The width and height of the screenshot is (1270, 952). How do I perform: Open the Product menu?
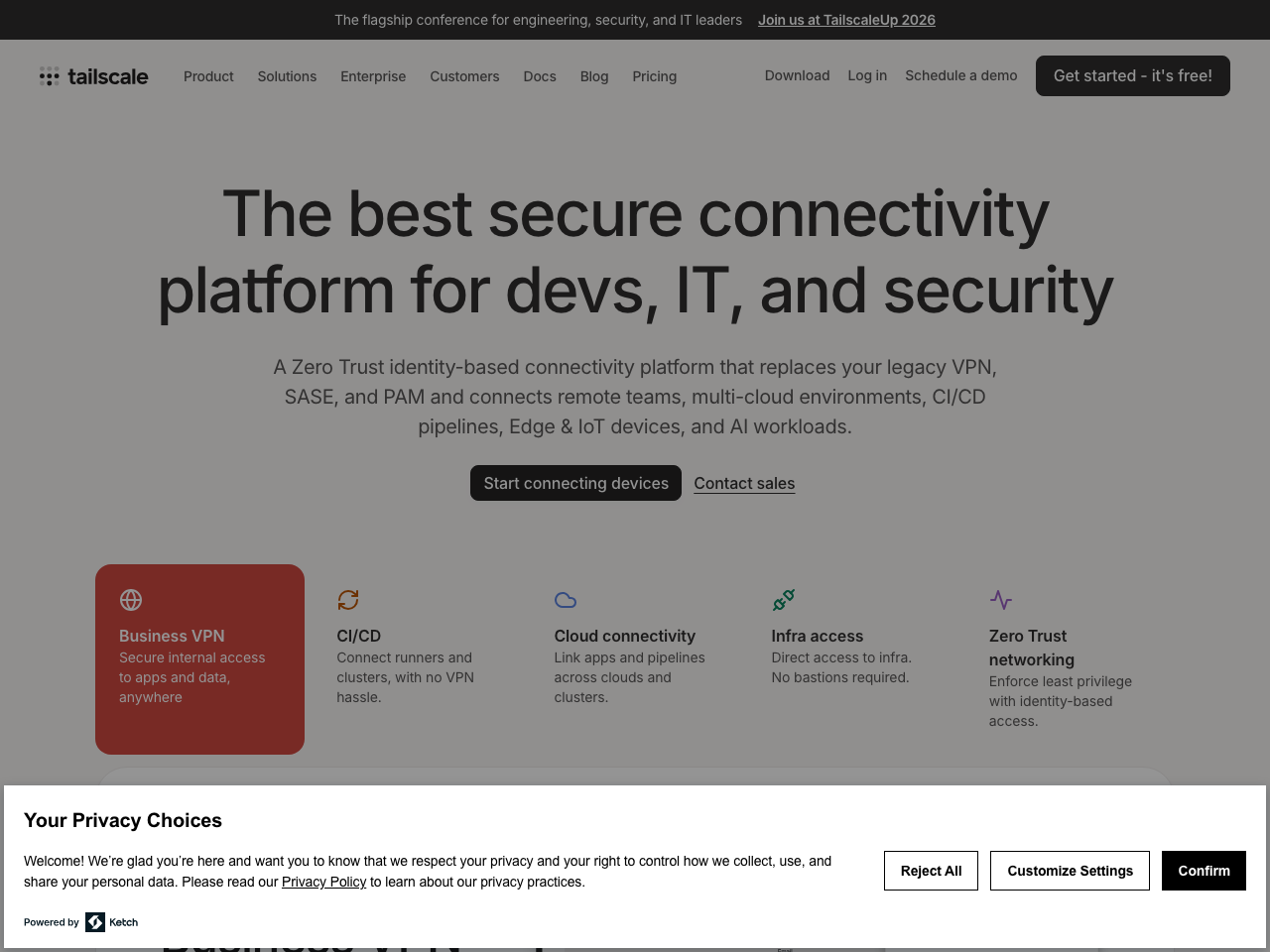point(208,76)
